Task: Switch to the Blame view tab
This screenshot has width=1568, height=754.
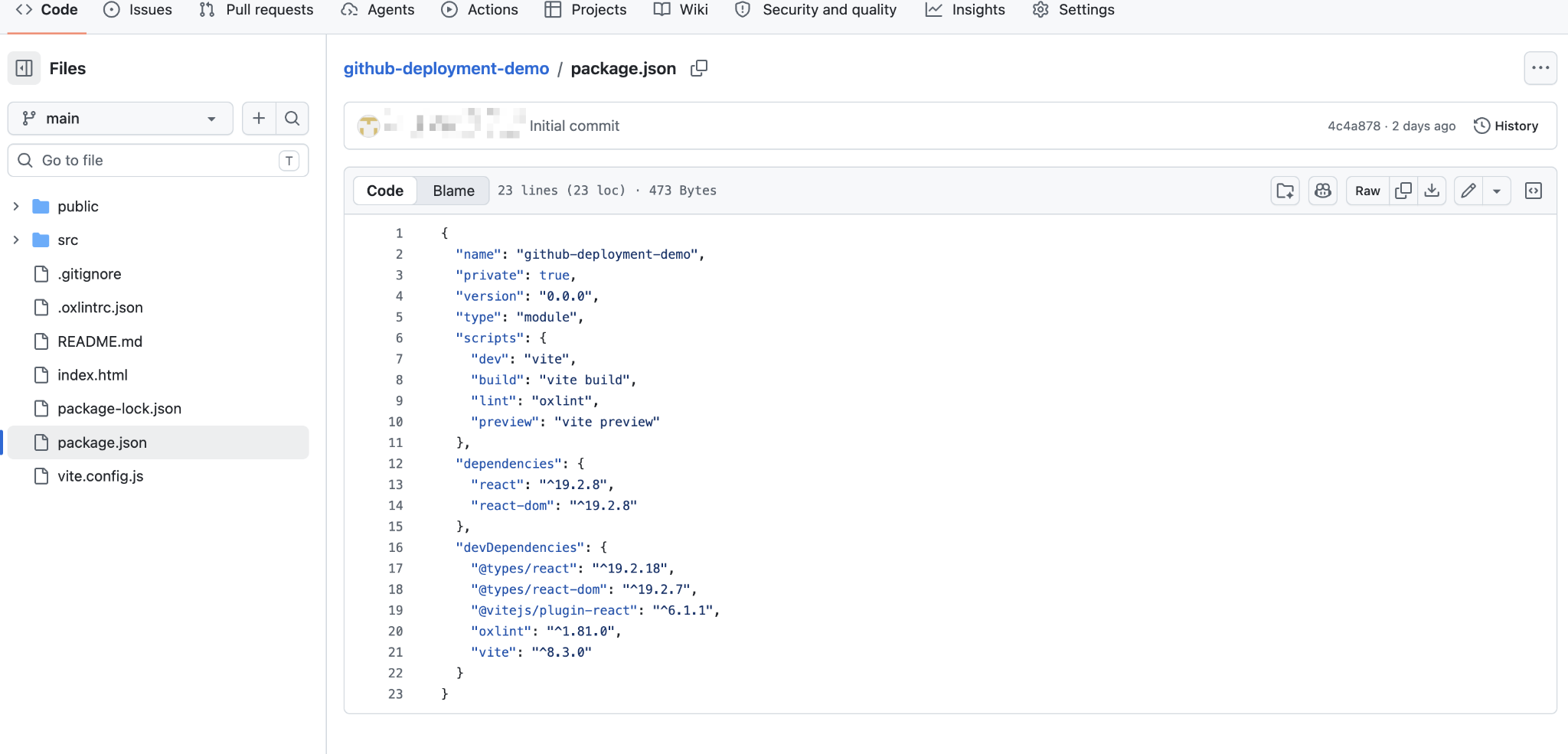Action: (x=453, y=191)
